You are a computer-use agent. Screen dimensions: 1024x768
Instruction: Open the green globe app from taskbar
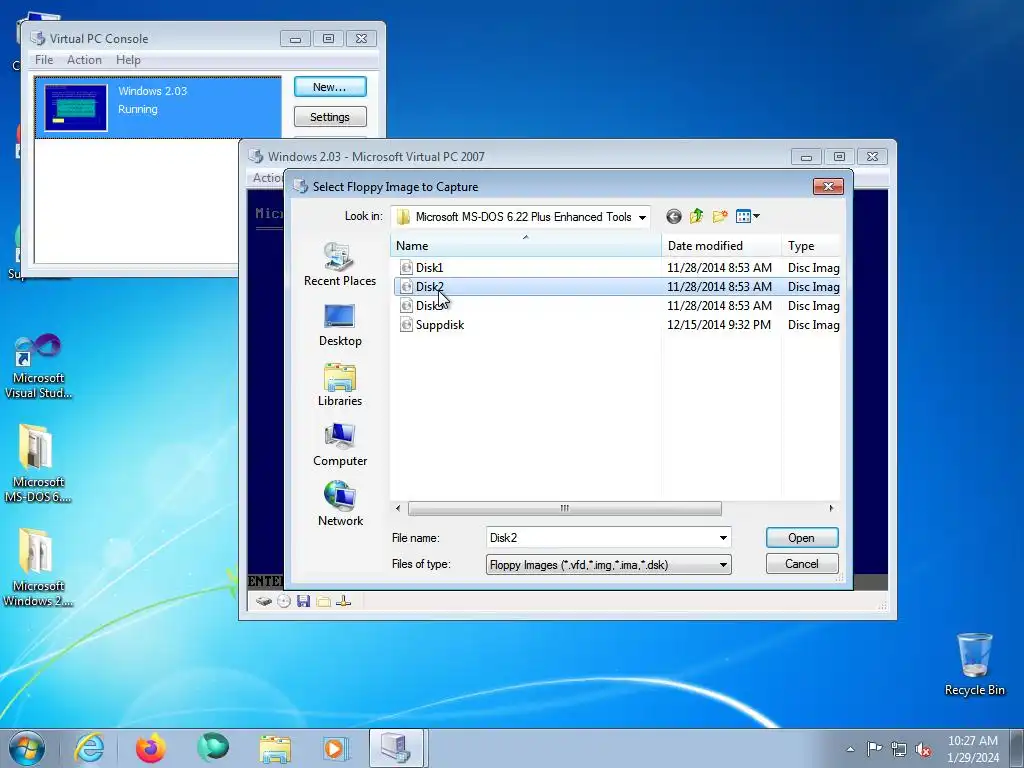tap(213, 748)
